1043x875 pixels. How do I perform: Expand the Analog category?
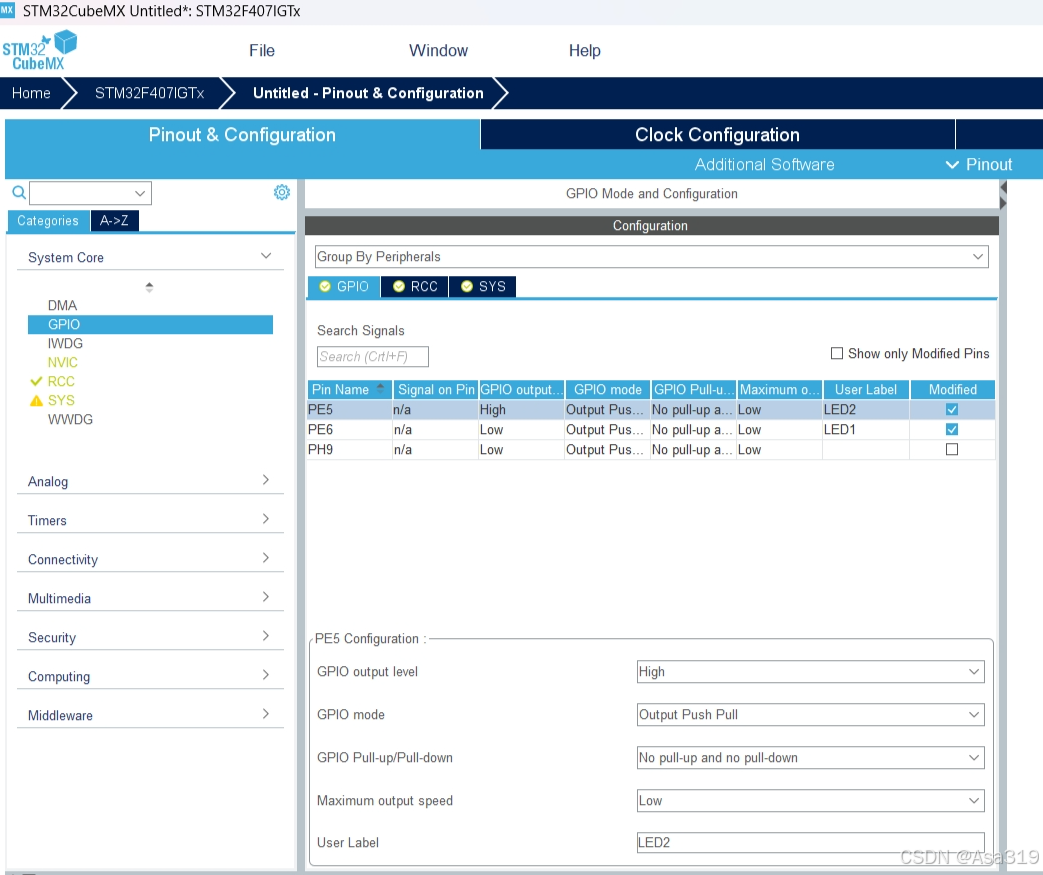point(150,481)
